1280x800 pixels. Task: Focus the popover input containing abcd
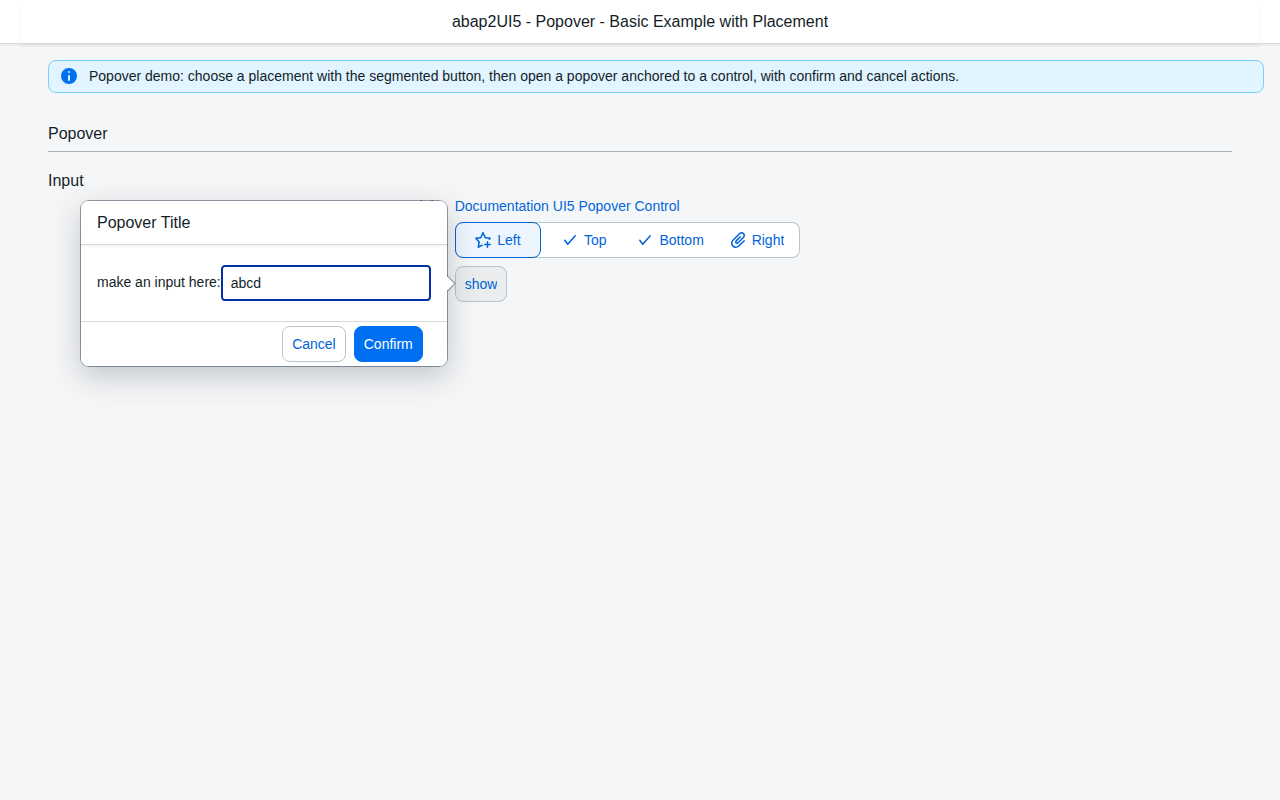[x=326, y=283]
